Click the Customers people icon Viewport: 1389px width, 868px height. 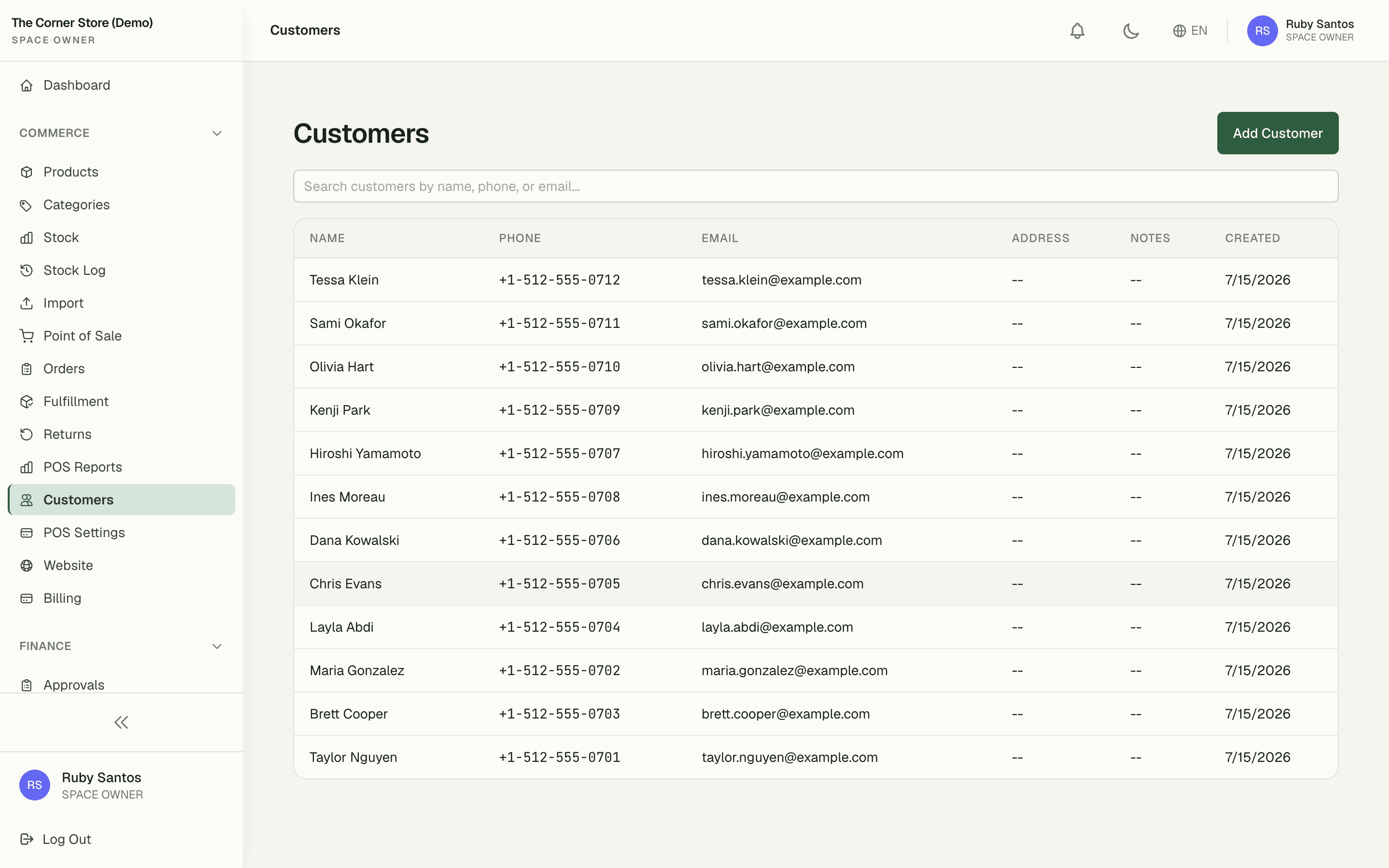[x=27, y=500]
